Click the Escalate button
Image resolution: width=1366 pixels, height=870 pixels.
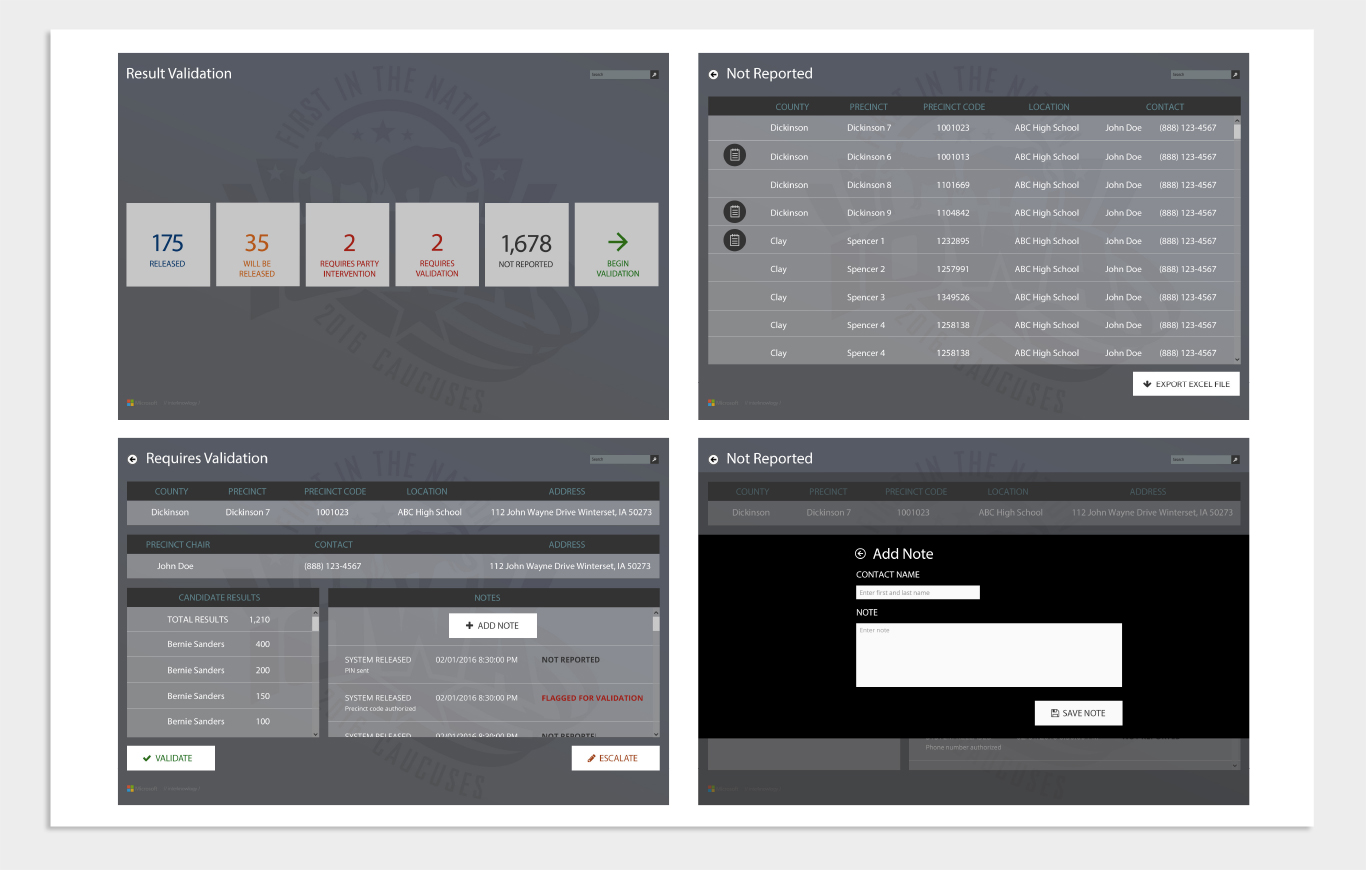point(616,758)
